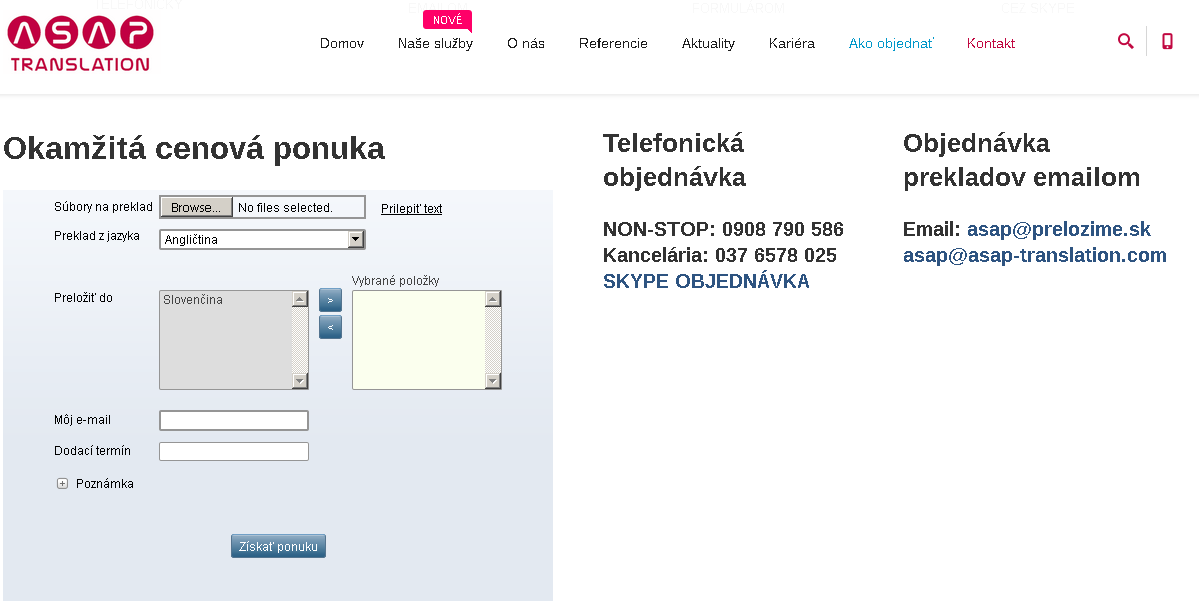Image resolution: width=1199 pixels, height=601 pixels.
Task: Click the Kancelária: 037 6578 025 text
Action: tap(720, 255)
